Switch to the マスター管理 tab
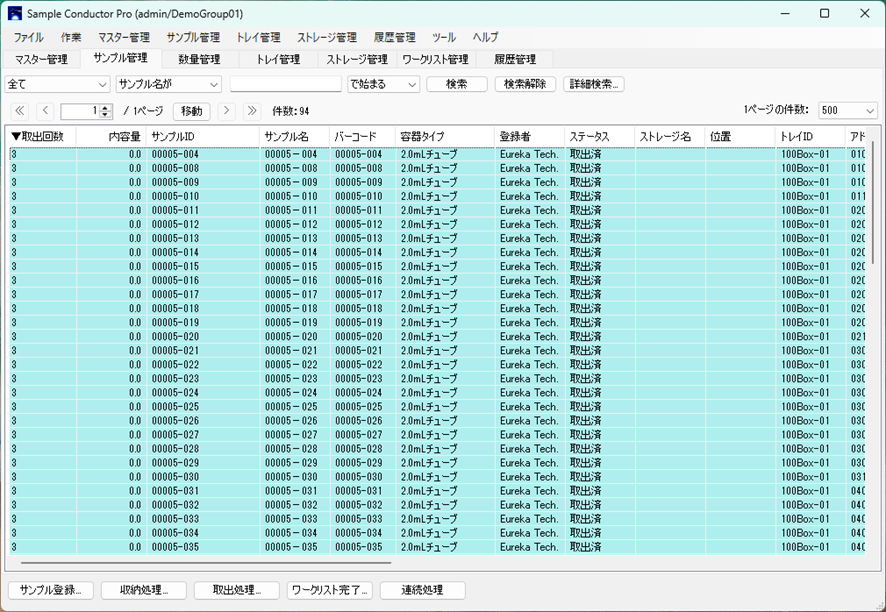The width and height of the screenshot is (886, 612). tap(41, 60)
